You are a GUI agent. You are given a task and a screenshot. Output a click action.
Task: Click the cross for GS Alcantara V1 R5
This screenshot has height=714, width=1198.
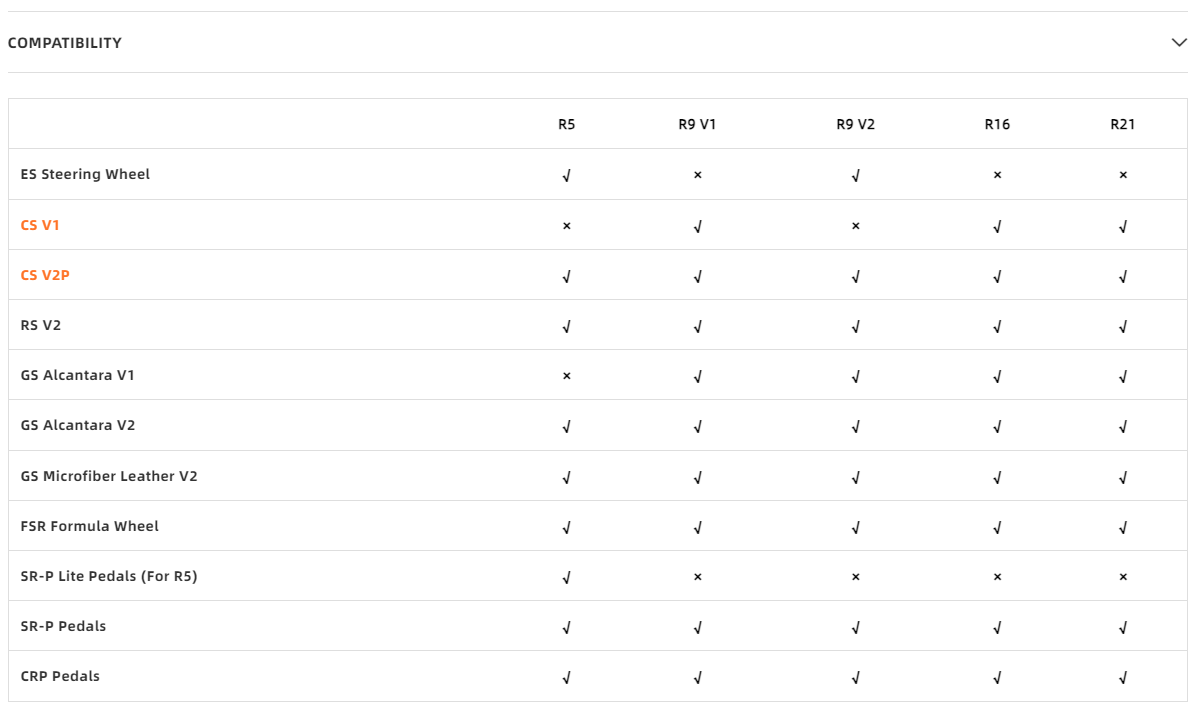point(567,376)
